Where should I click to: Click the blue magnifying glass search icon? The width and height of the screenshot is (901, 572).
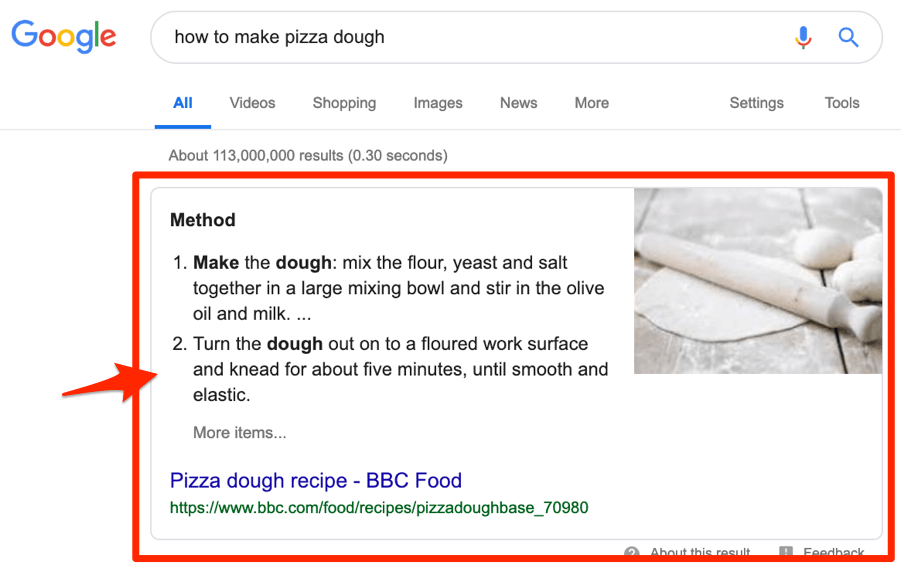click(848, 38)
